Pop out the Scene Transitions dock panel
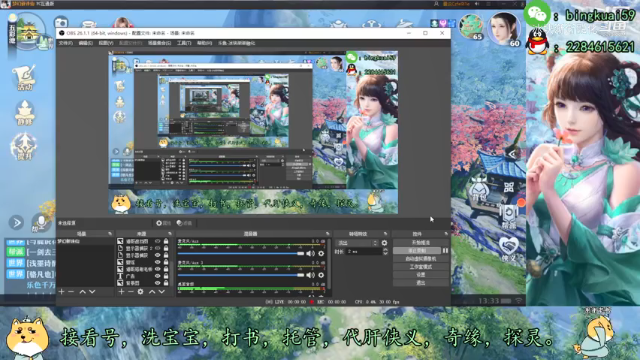Viewport: 640px width, 360px height. [385, 234]
